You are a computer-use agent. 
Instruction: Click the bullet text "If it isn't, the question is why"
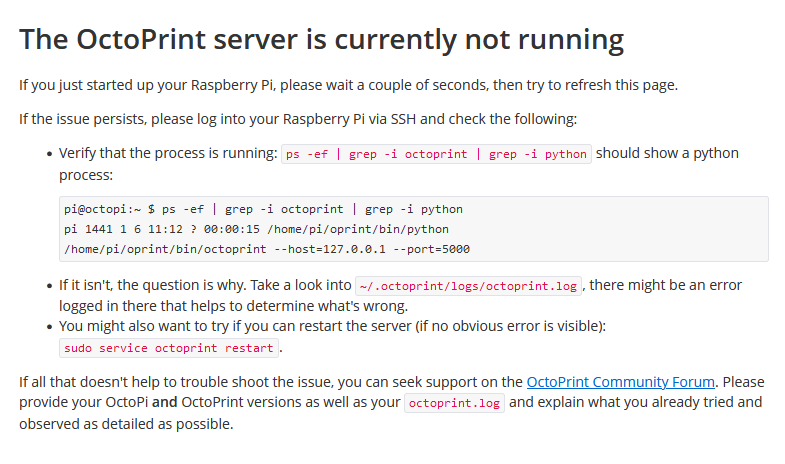coord(205,285)
